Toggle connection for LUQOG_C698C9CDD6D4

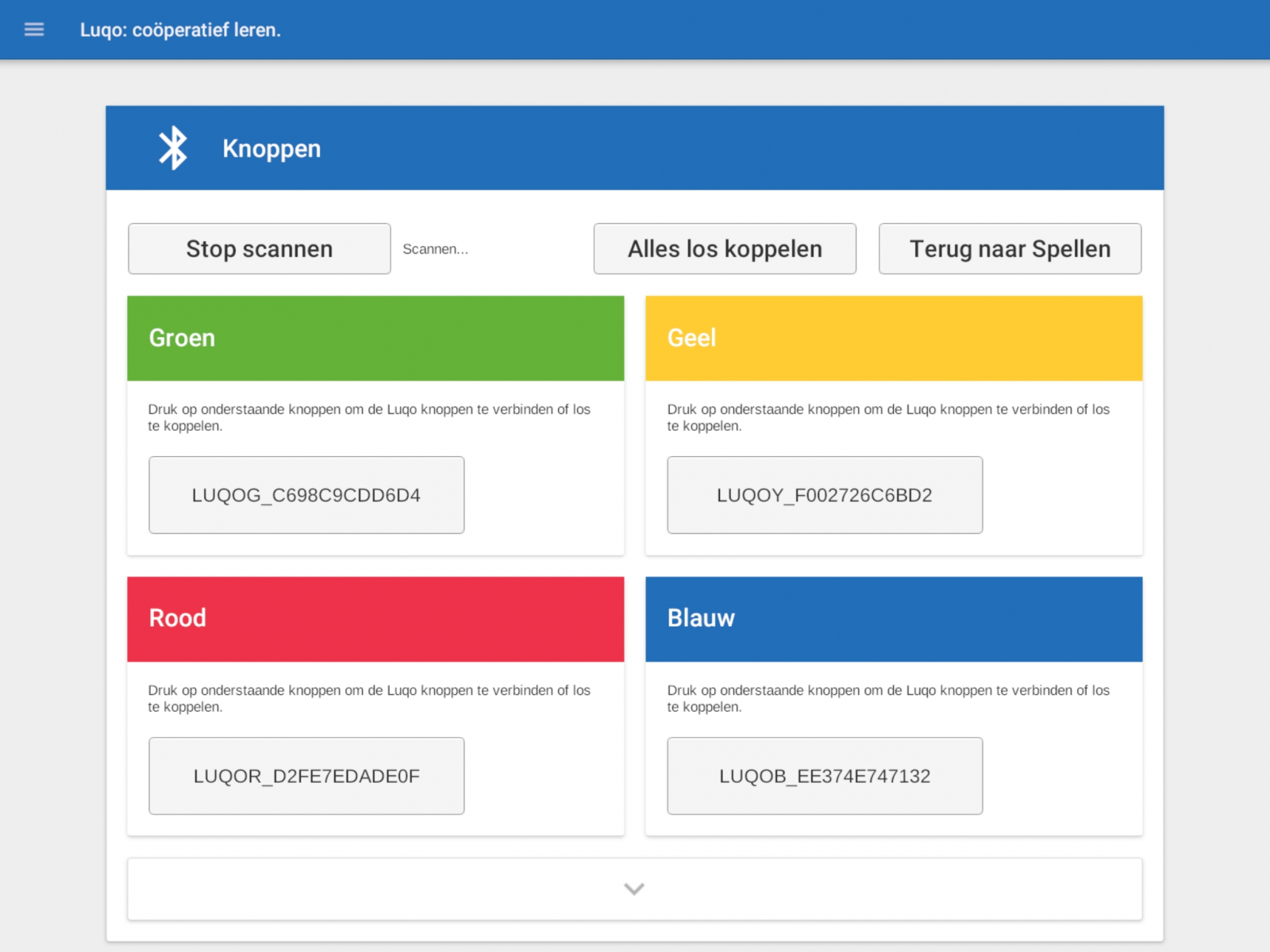[306, 495]
